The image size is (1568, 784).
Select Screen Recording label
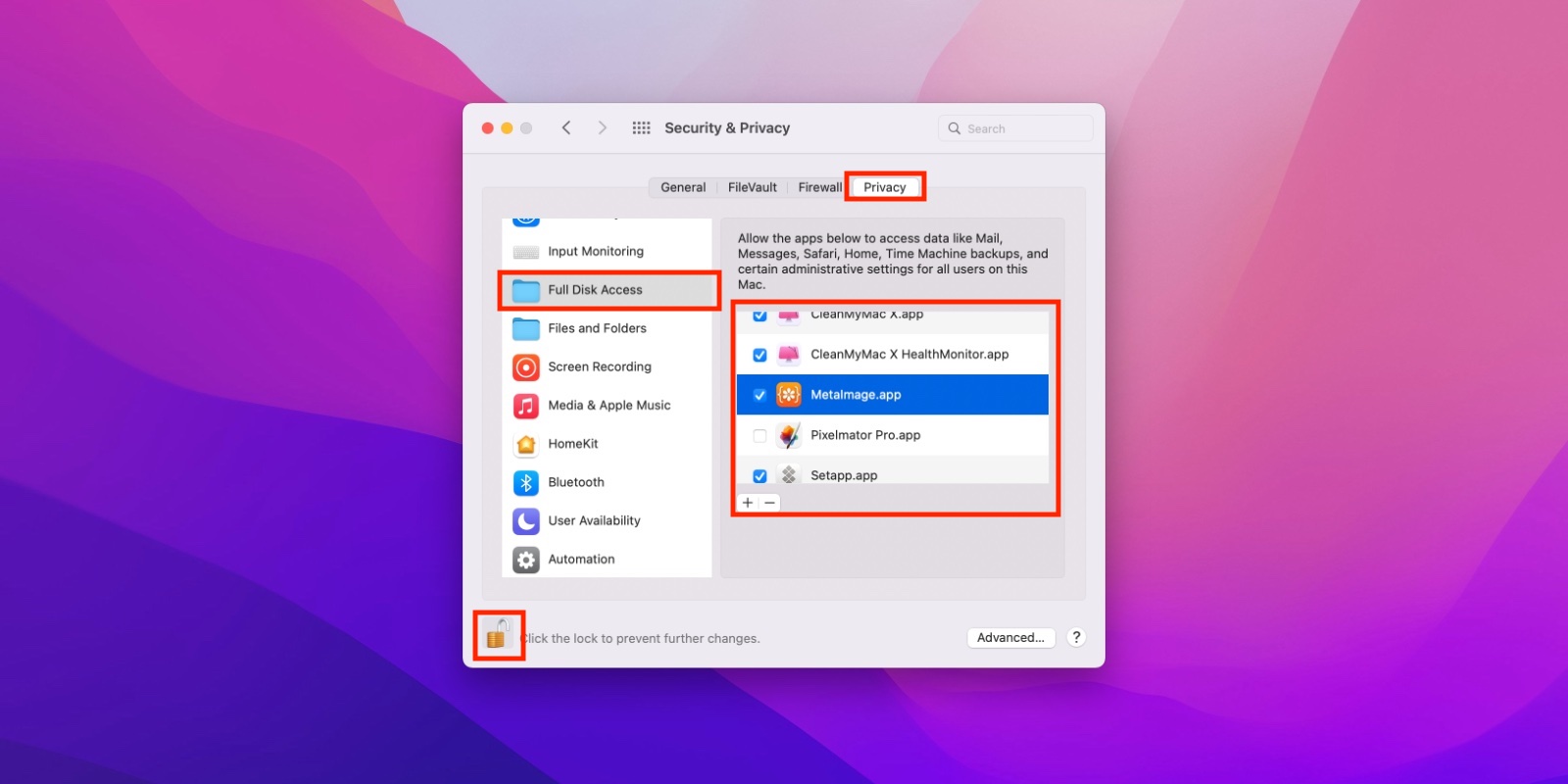click(x=600, y=367)
